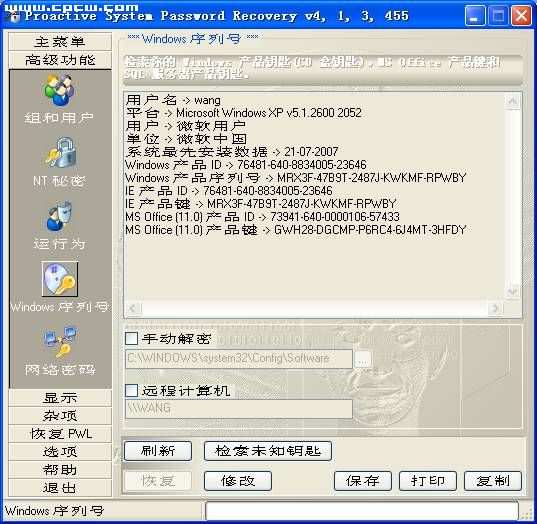Open the 杂项 menu section
Viewport: 537px width, 524px height.
60,416
